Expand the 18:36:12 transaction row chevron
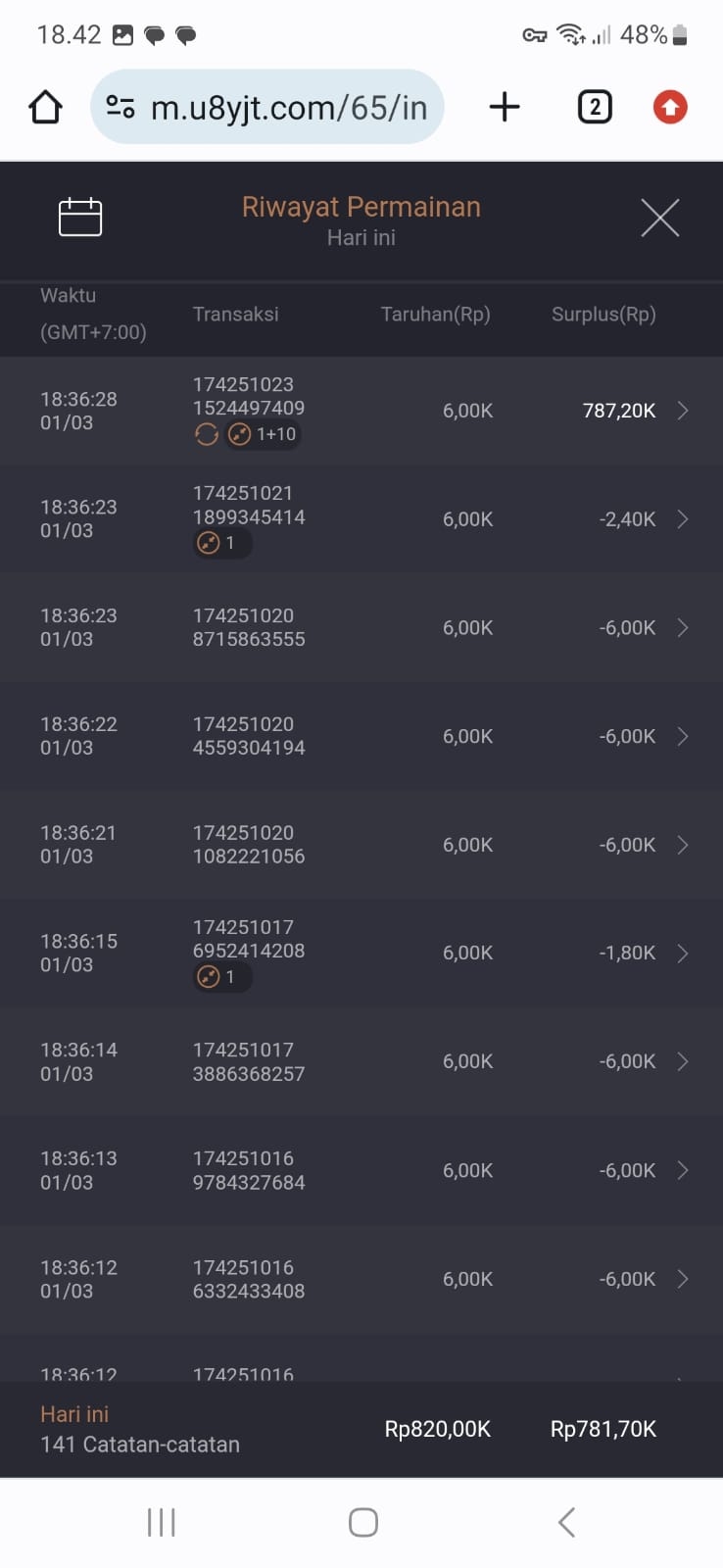This screenshot has width=723, height=1568. [x=683, y=1279]
